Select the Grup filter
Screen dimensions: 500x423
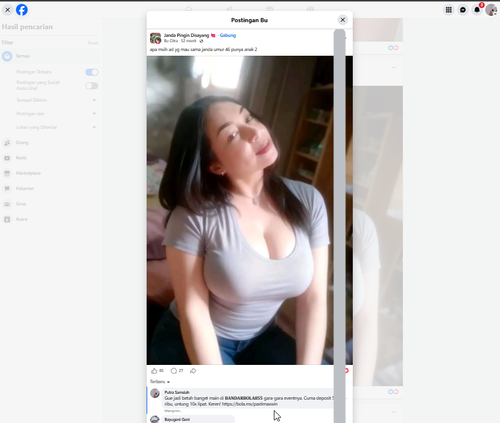(50, 204)
